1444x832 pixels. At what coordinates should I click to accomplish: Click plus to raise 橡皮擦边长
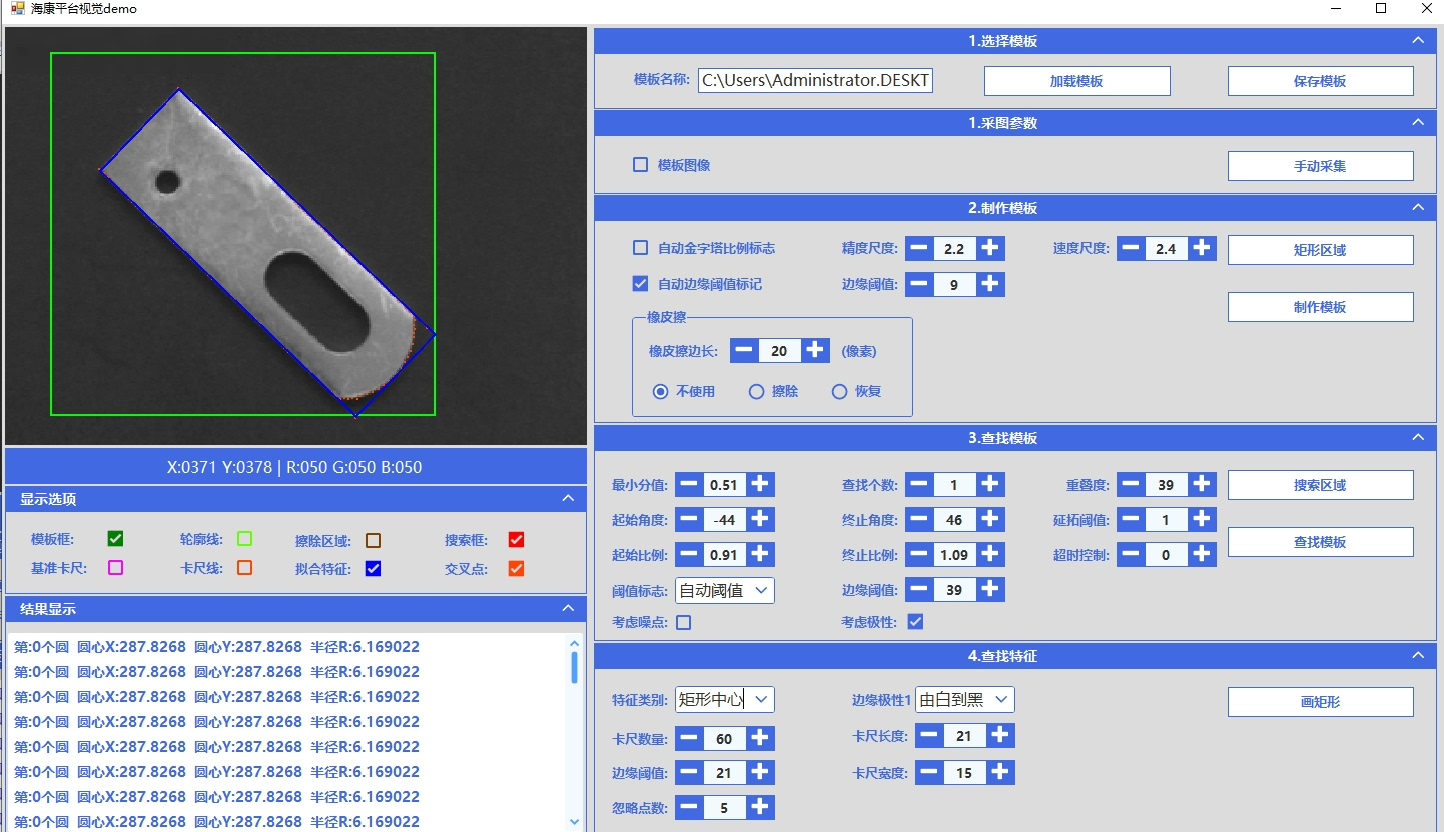click(816, 350)
